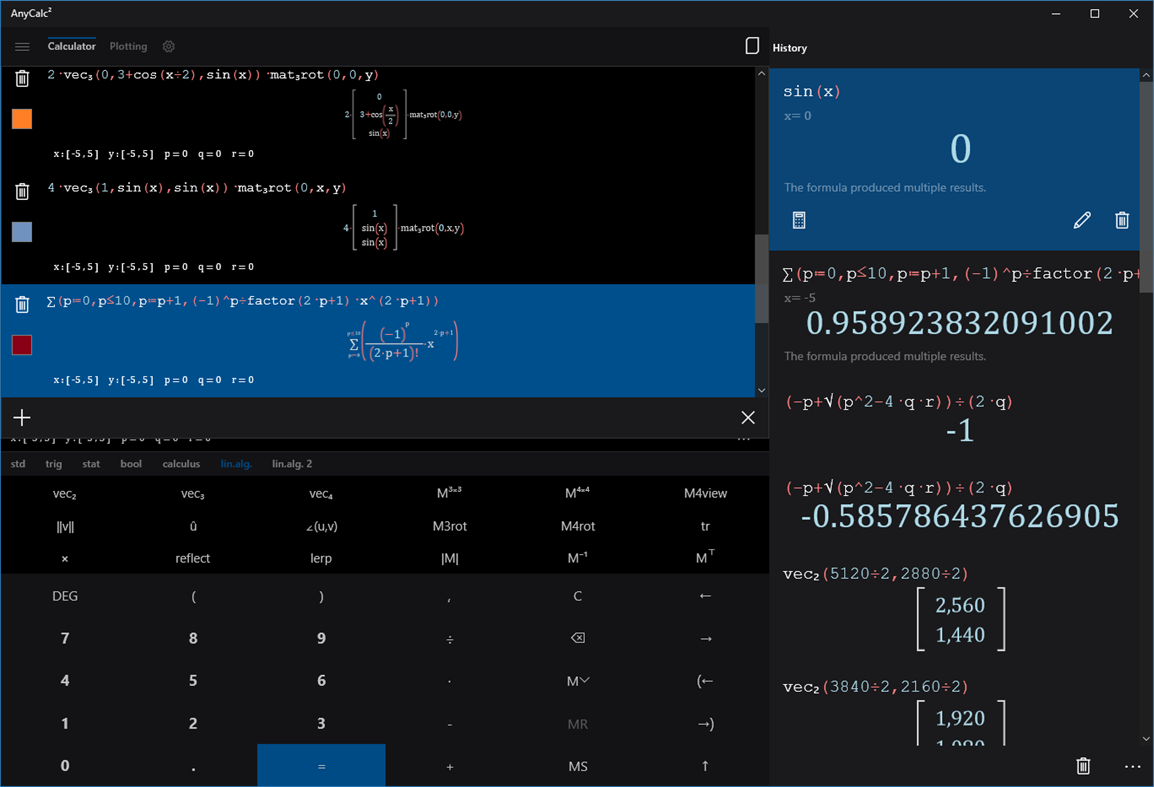
Task: Delete the sin(x) history entry with trash icon
Action: pyautogui.click(x=1122, y=220)
